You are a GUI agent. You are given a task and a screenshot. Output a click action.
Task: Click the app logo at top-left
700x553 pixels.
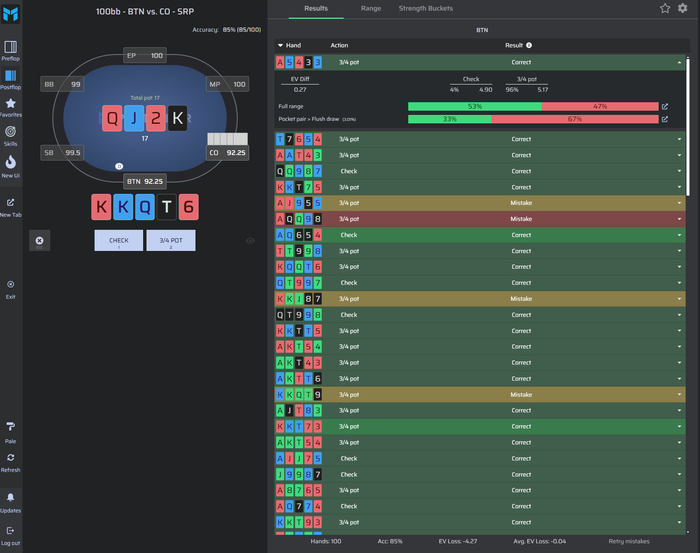coord(10,14)
